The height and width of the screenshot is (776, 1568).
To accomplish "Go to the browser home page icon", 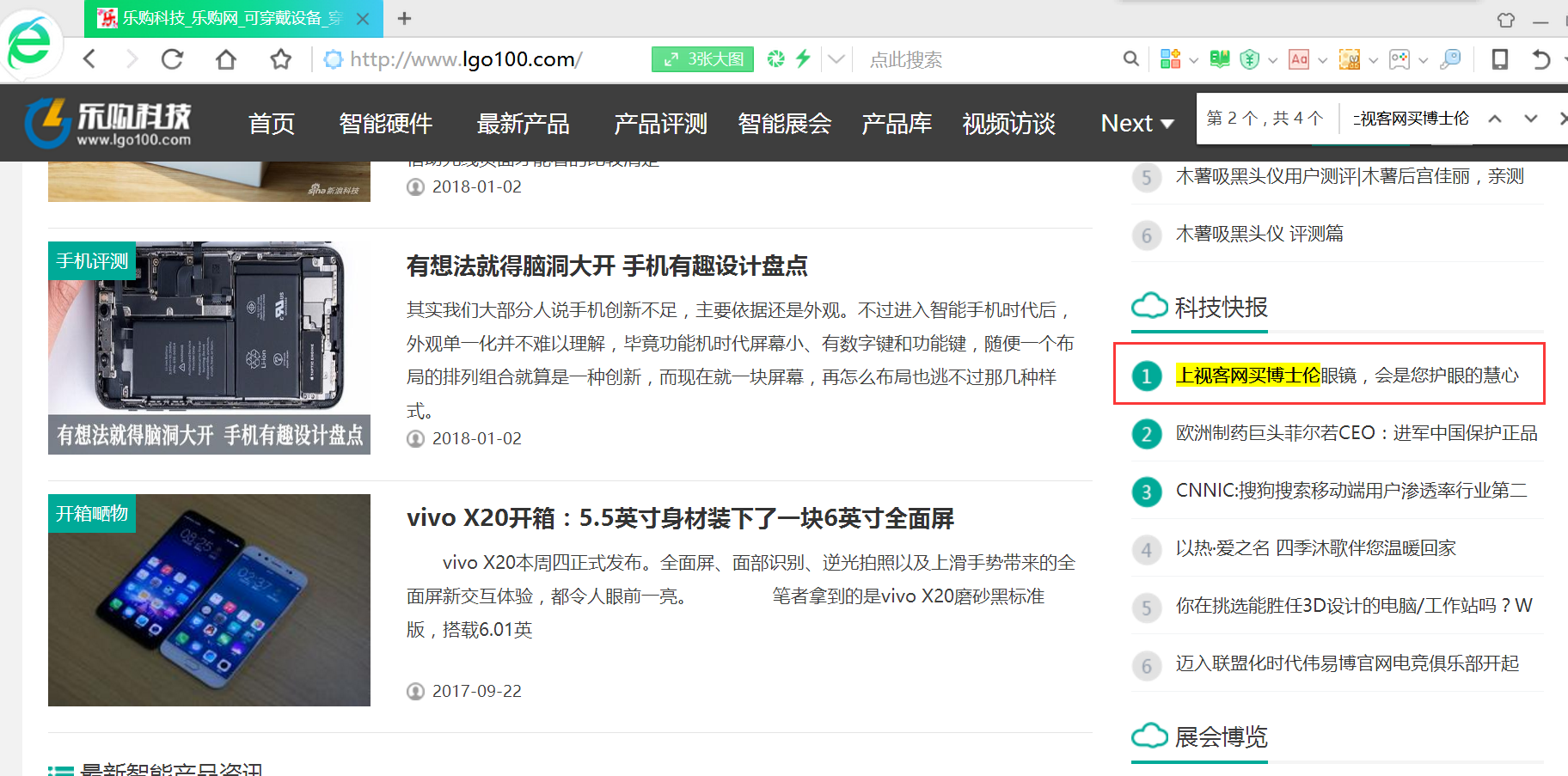I will [x=226, y=59].
